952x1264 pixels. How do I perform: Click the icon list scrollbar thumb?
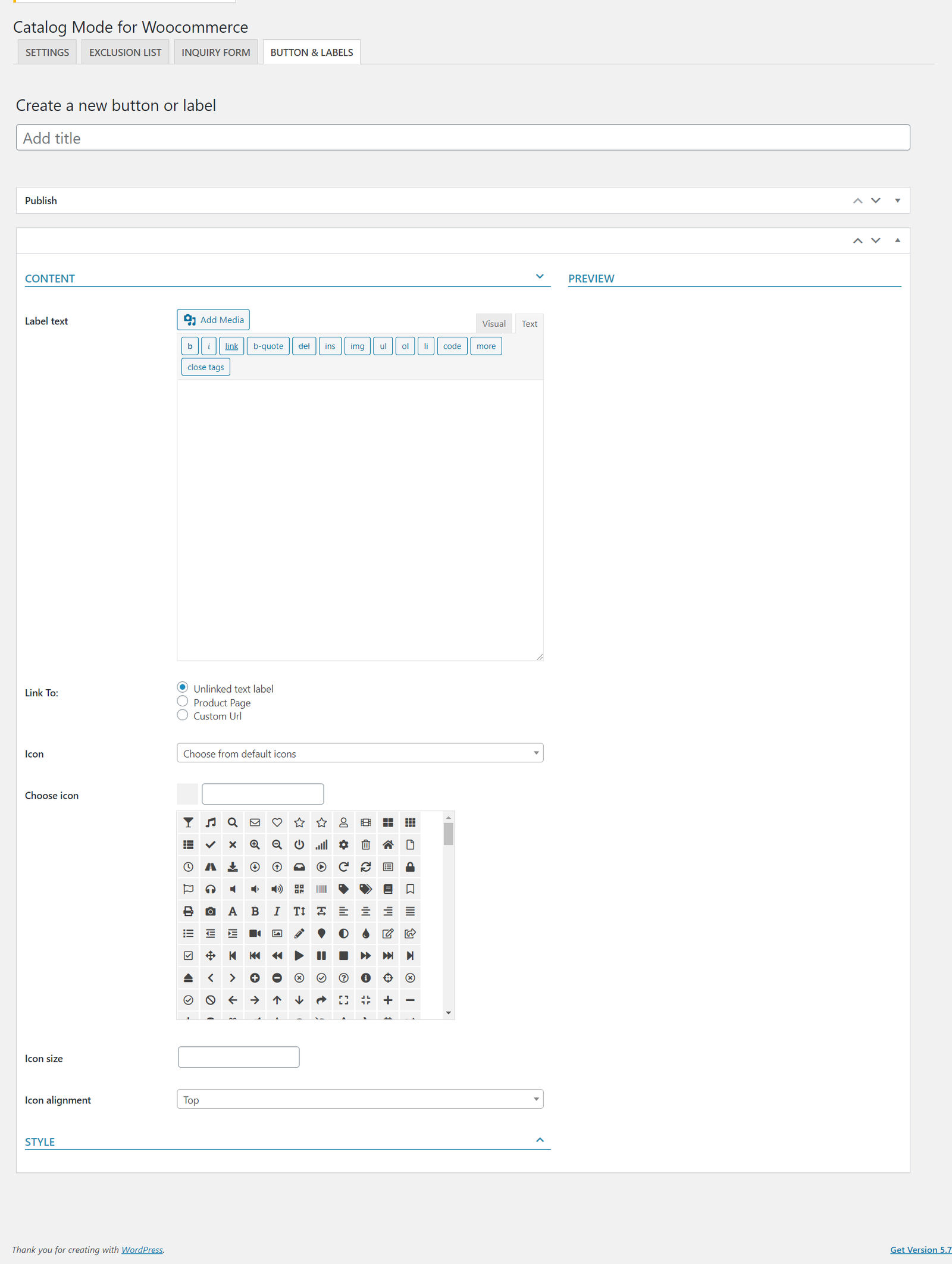pyautogui.click(x=449, y=834)
